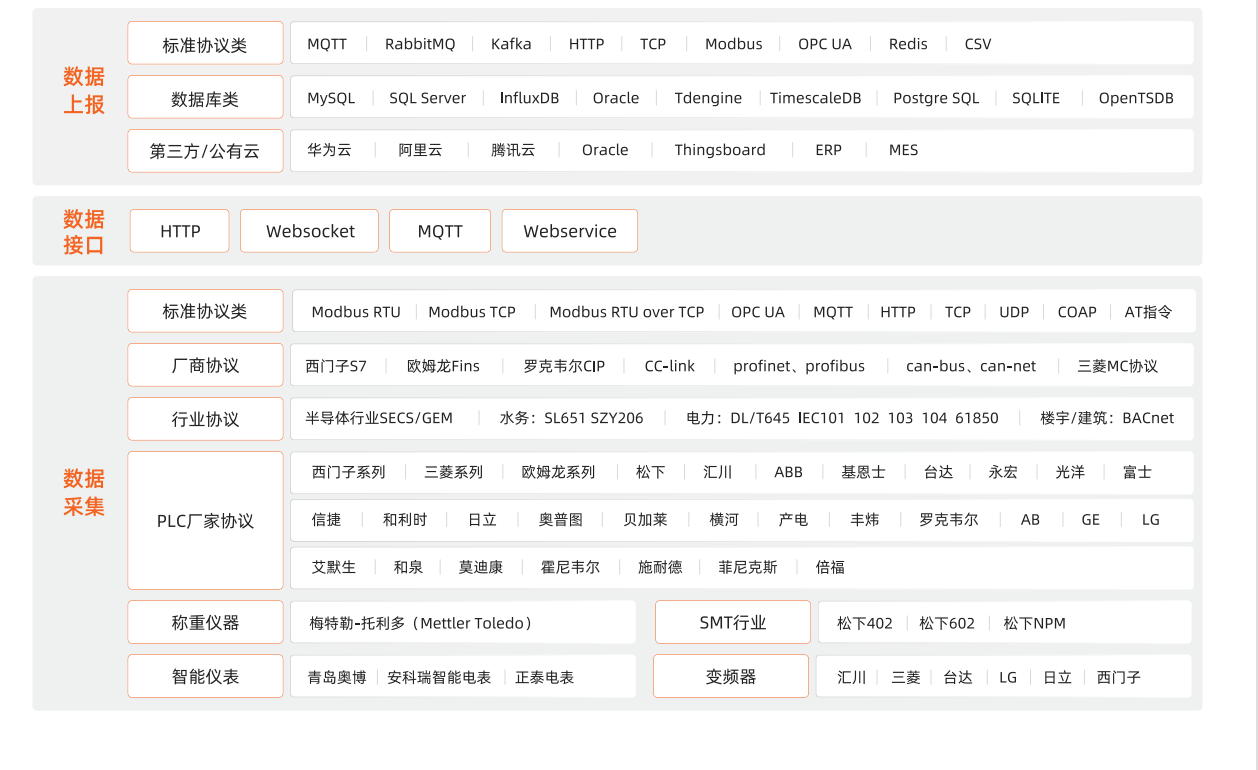Screen dimensions: 1258x770
Task: Select the CC-link entry
Action: click(x=670, y=366)
